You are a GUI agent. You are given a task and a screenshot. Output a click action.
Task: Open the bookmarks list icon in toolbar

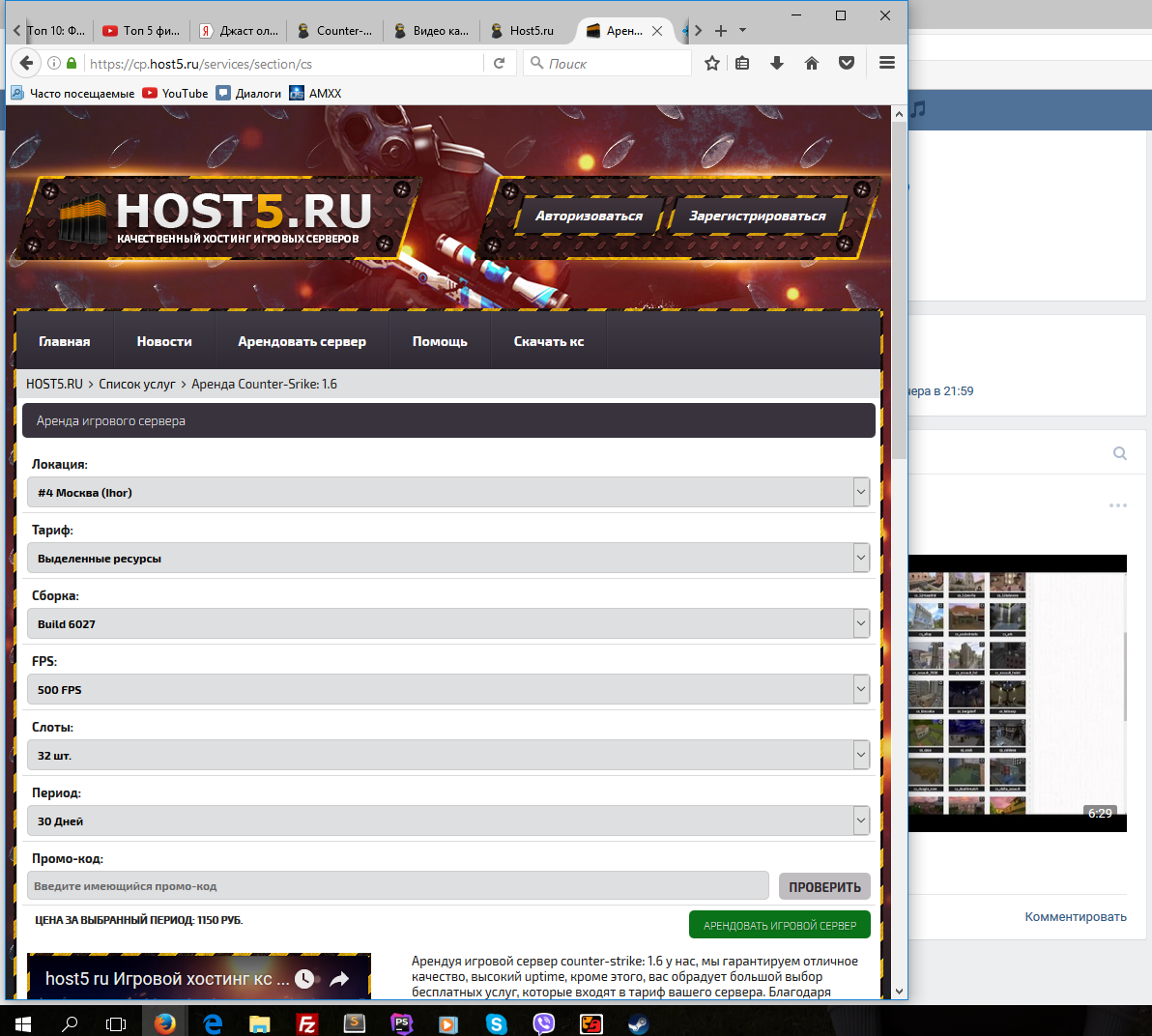(743, 63)
